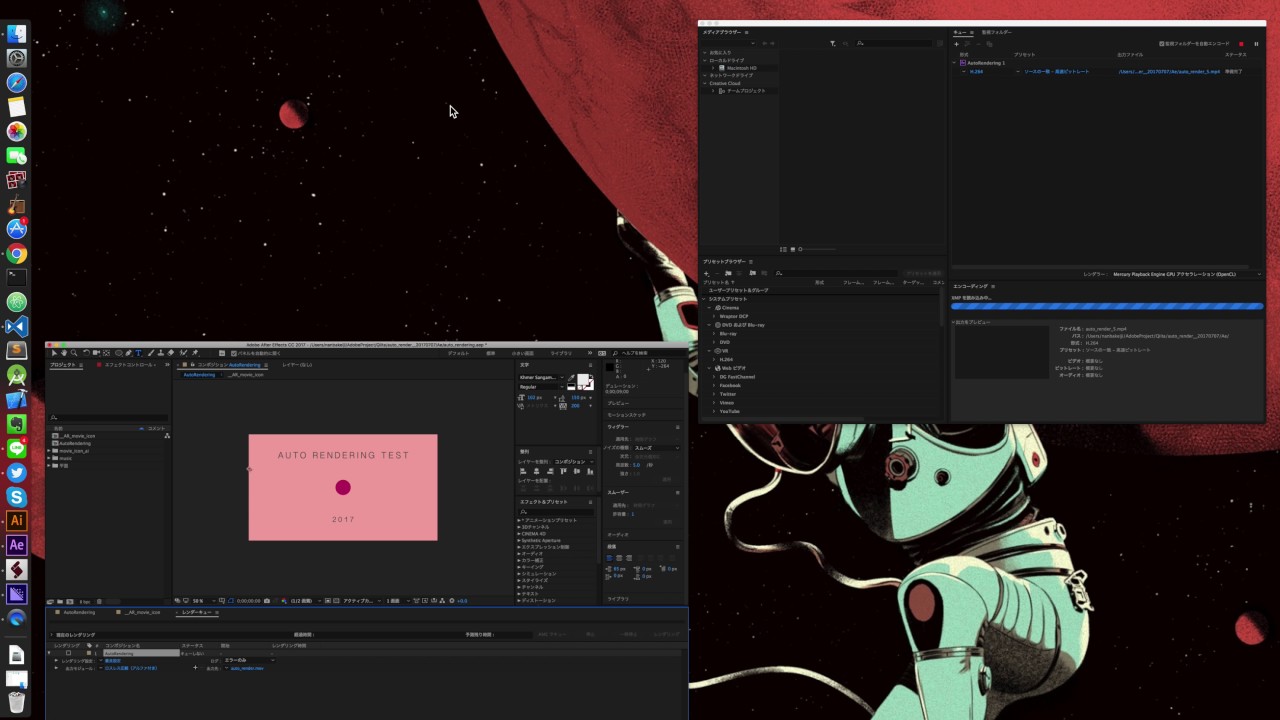Select the Zoom magnifier tool in After Effects
Viewport: 1280px width, 720px height.
pyautogui.click(x=74, y=353)
